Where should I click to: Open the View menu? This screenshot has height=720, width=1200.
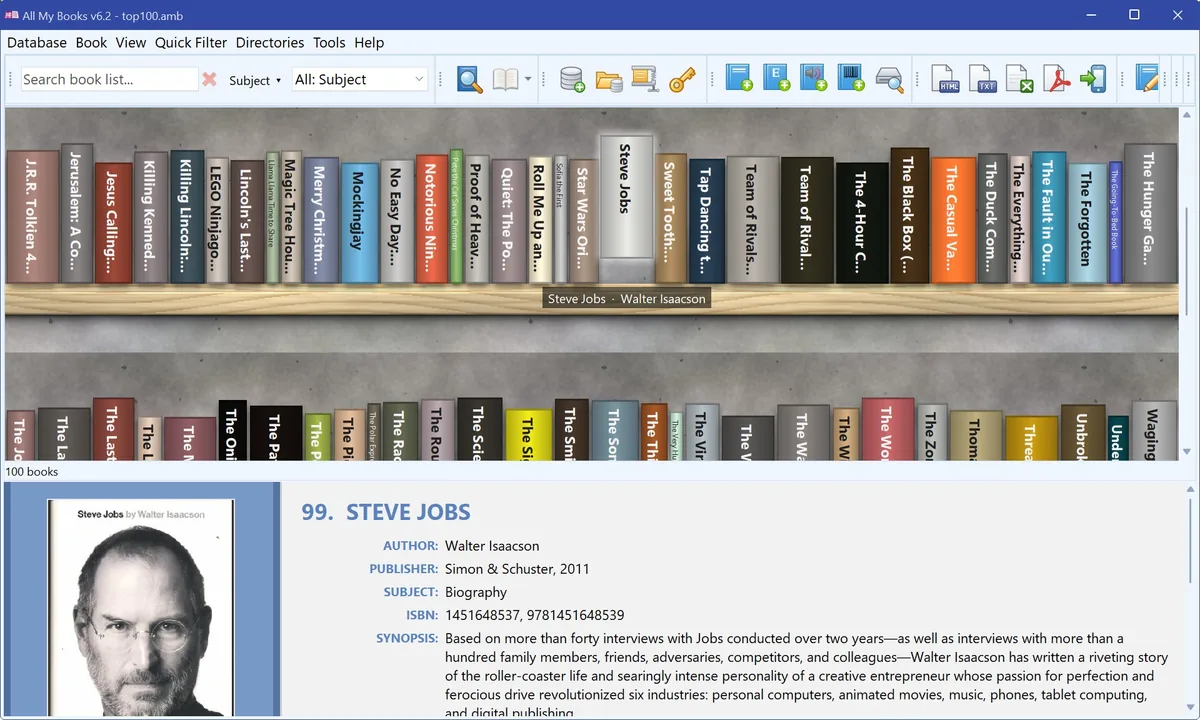(x=131, y=42)
